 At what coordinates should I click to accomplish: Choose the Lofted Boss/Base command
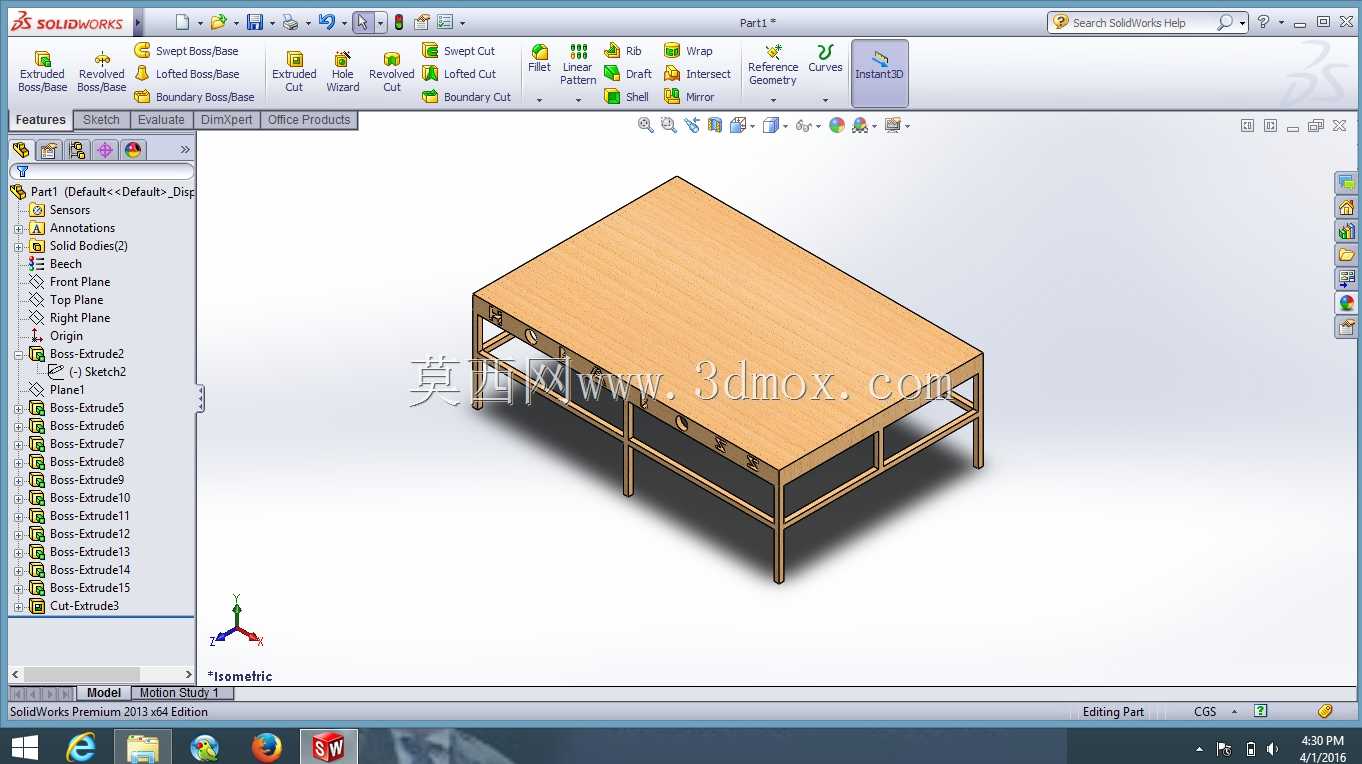(187, 74)
